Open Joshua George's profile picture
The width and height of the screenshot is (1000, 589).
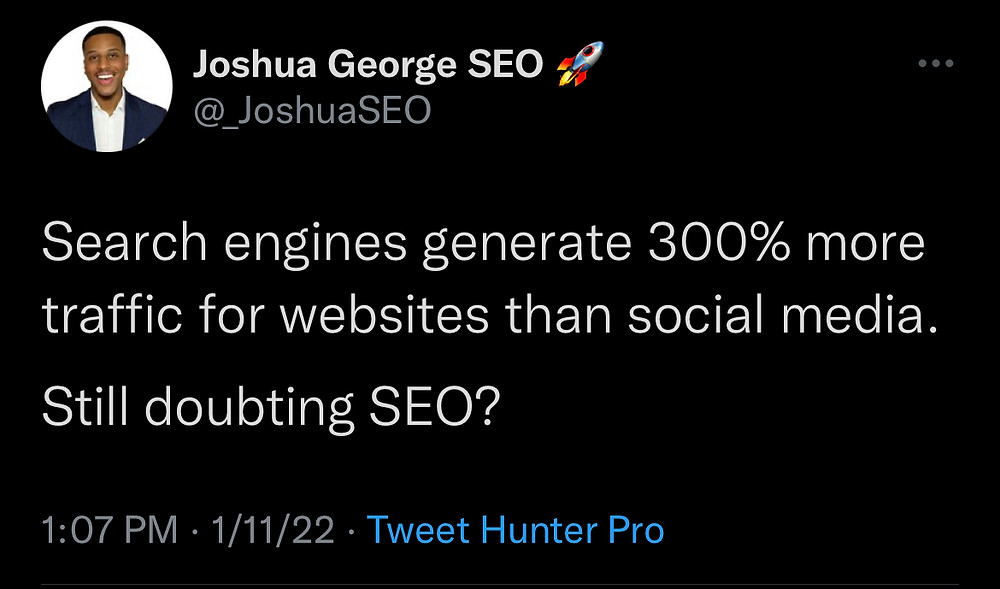[107, 86]
